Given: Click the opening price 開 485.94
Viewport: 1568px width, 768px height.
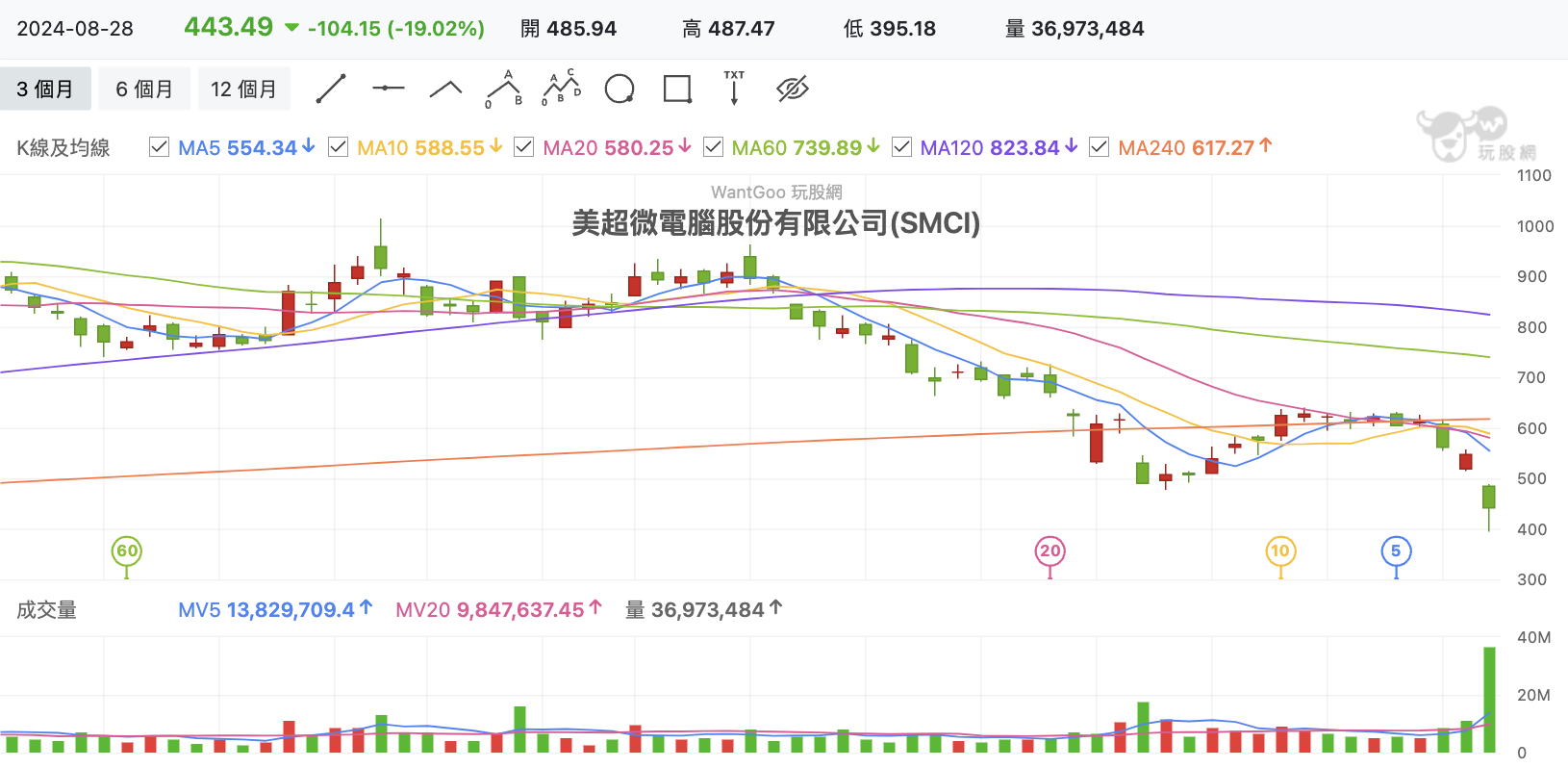Looking at the screenshot, I should pos(569,29).
